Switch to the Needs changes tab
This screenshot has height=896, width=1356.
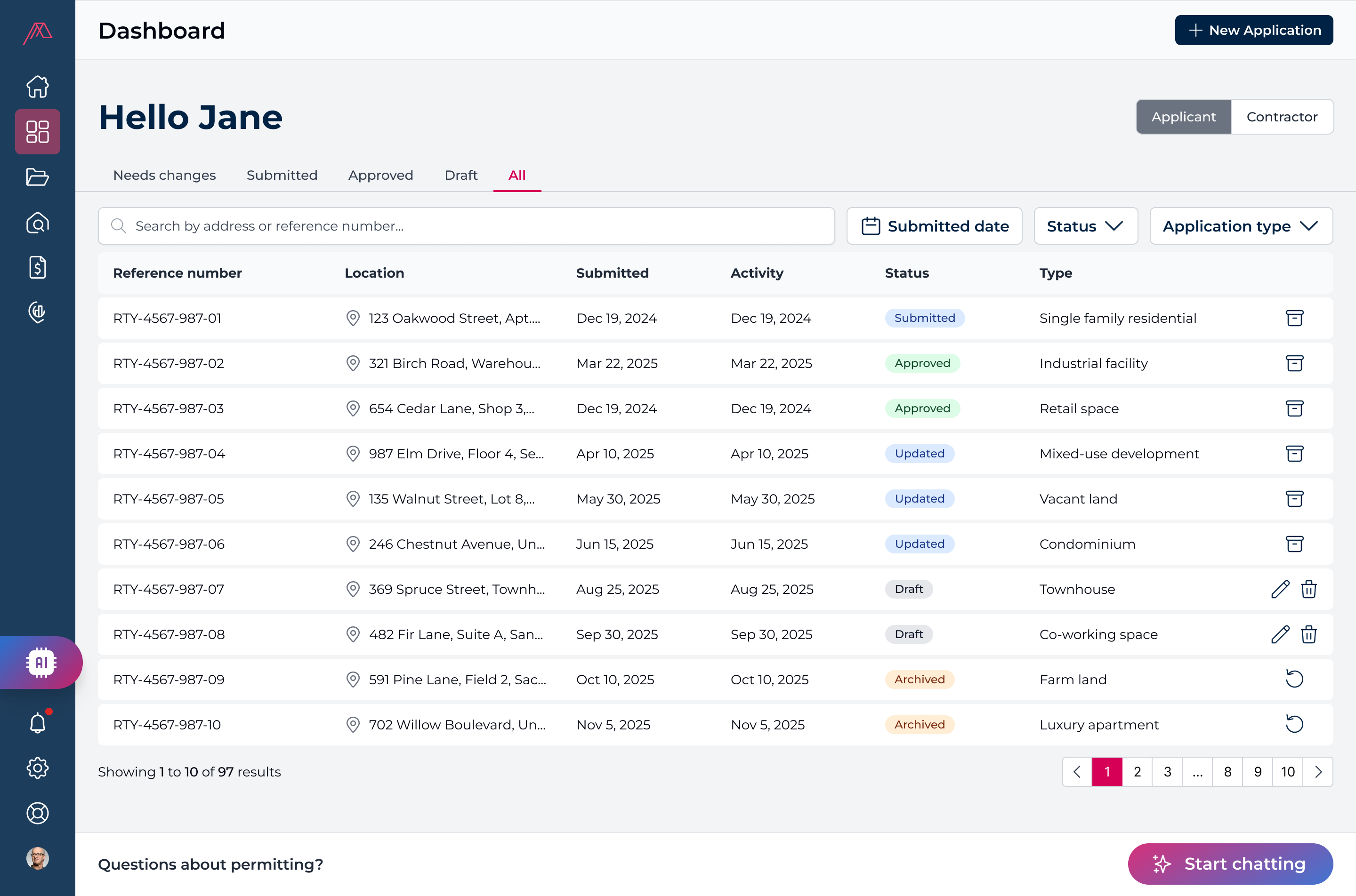coord(164,176)
